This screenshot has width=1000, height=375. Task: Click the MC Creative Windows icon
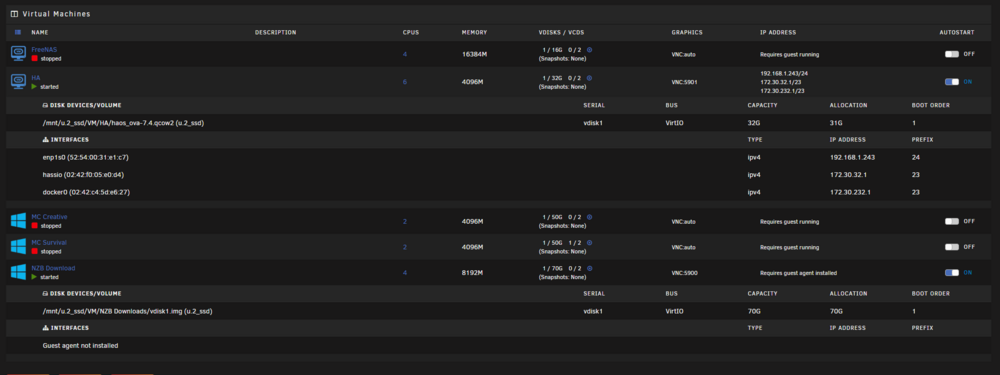18,221
